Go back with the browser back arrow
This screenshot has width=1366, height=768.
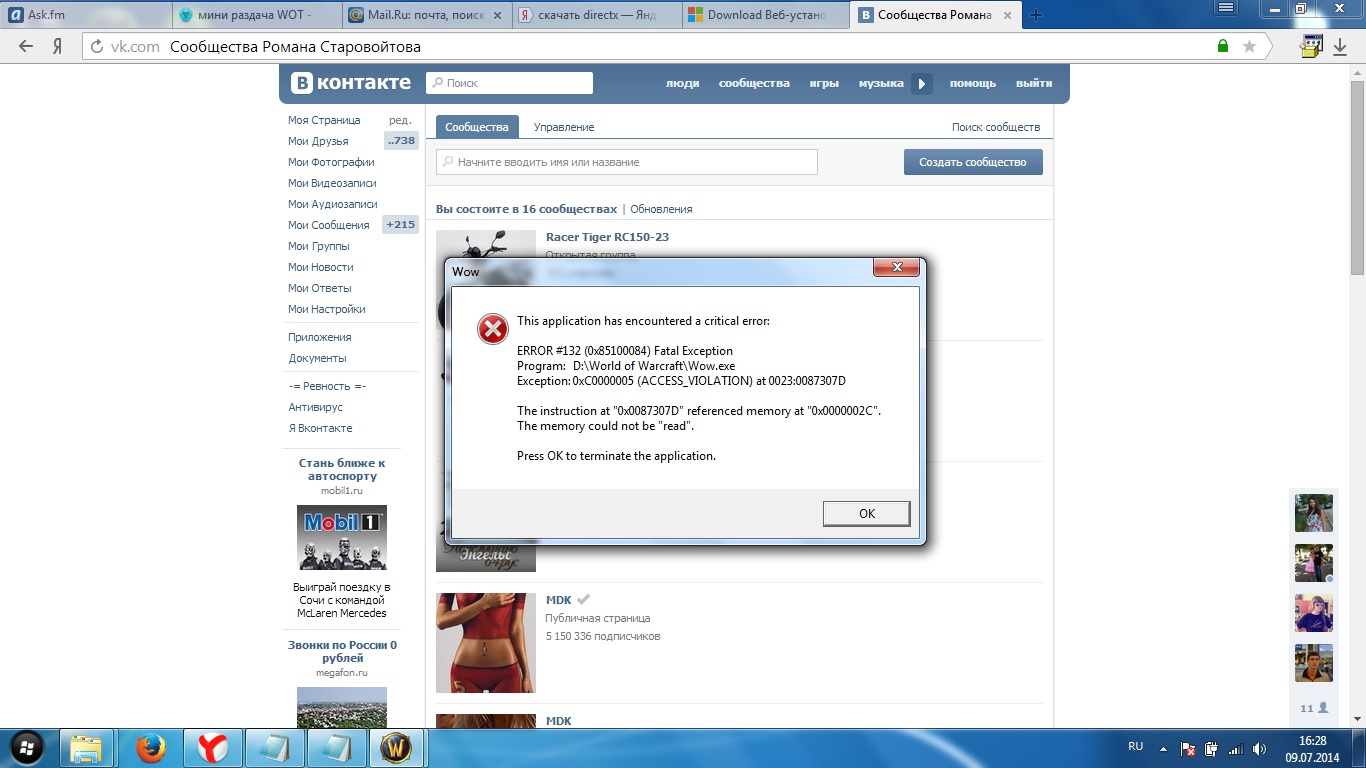25,46
